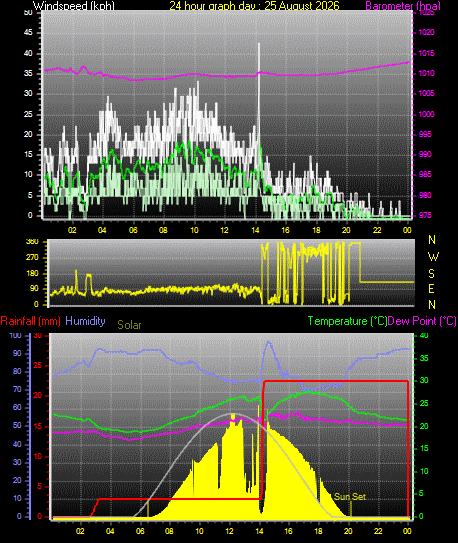458x543 pixels.
Task: Click the tall white wind gust spike
Action: 259,90
